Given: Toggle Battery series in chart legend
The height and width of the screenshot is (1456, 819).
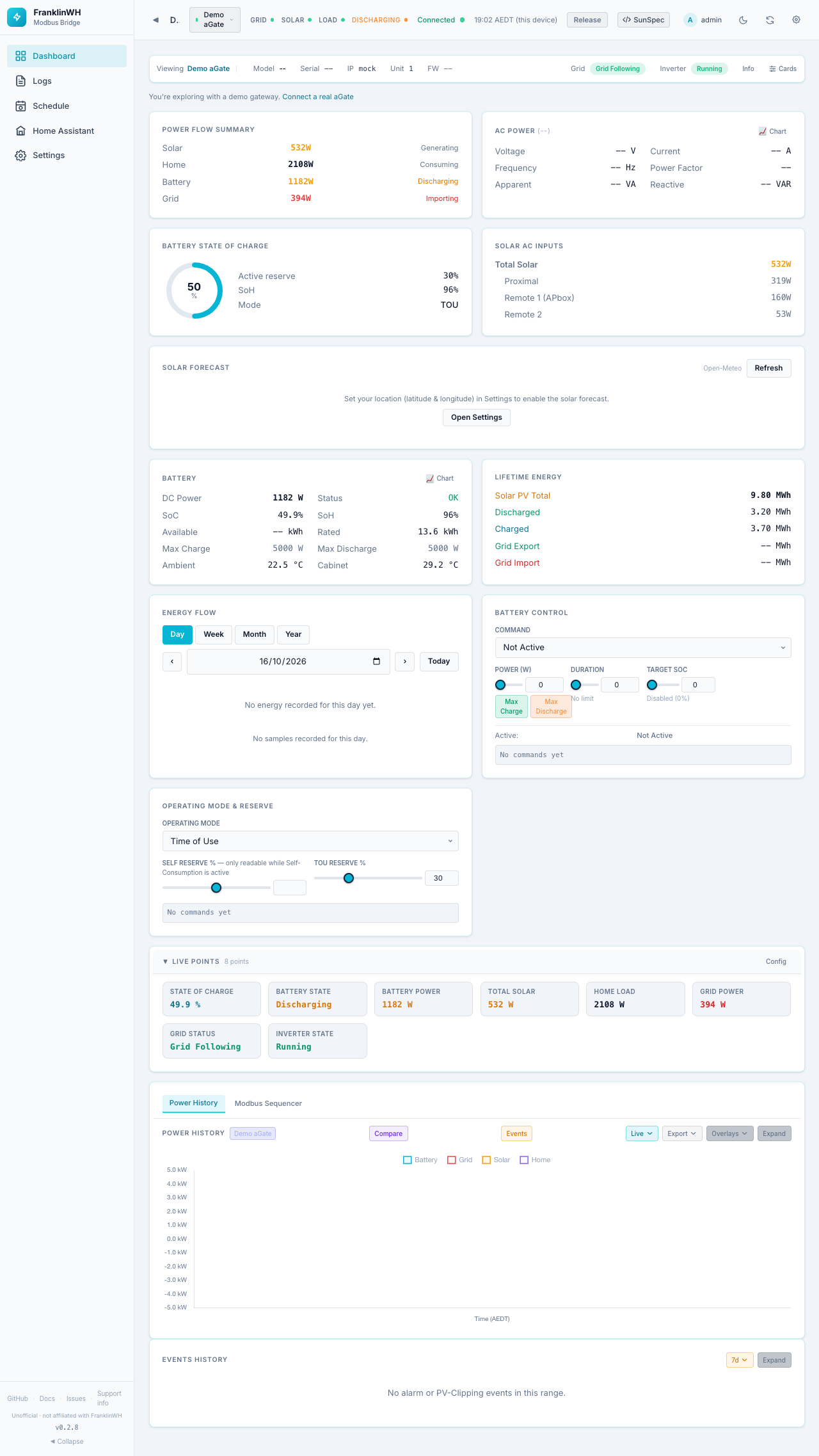Looking at the screenshot, I should 420,1160.
